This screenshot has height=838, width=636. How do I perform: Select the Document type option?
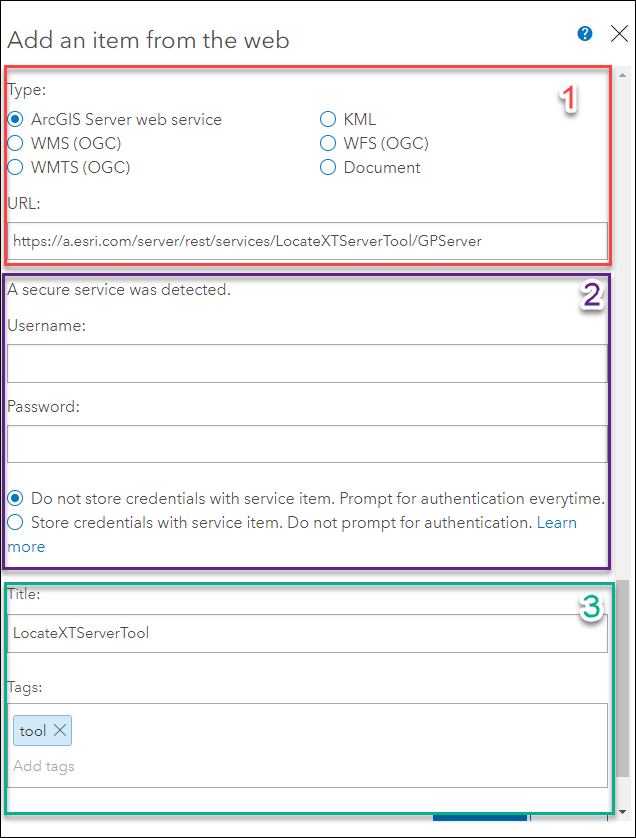point(328,167)
